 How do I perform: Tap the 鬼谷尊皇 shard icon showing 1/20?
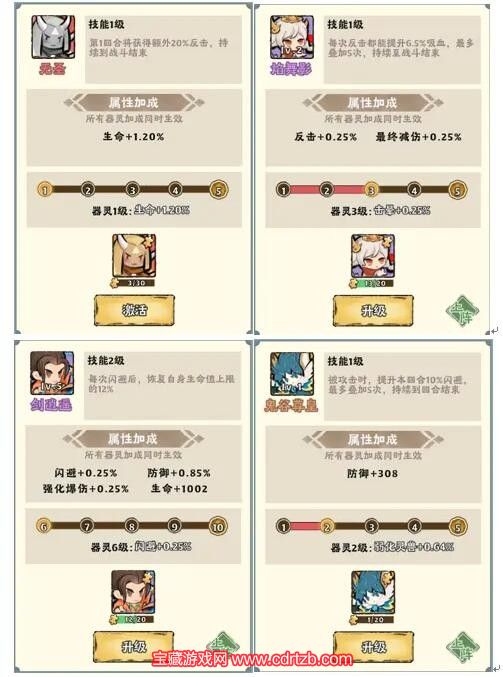[x=373, y=597]
